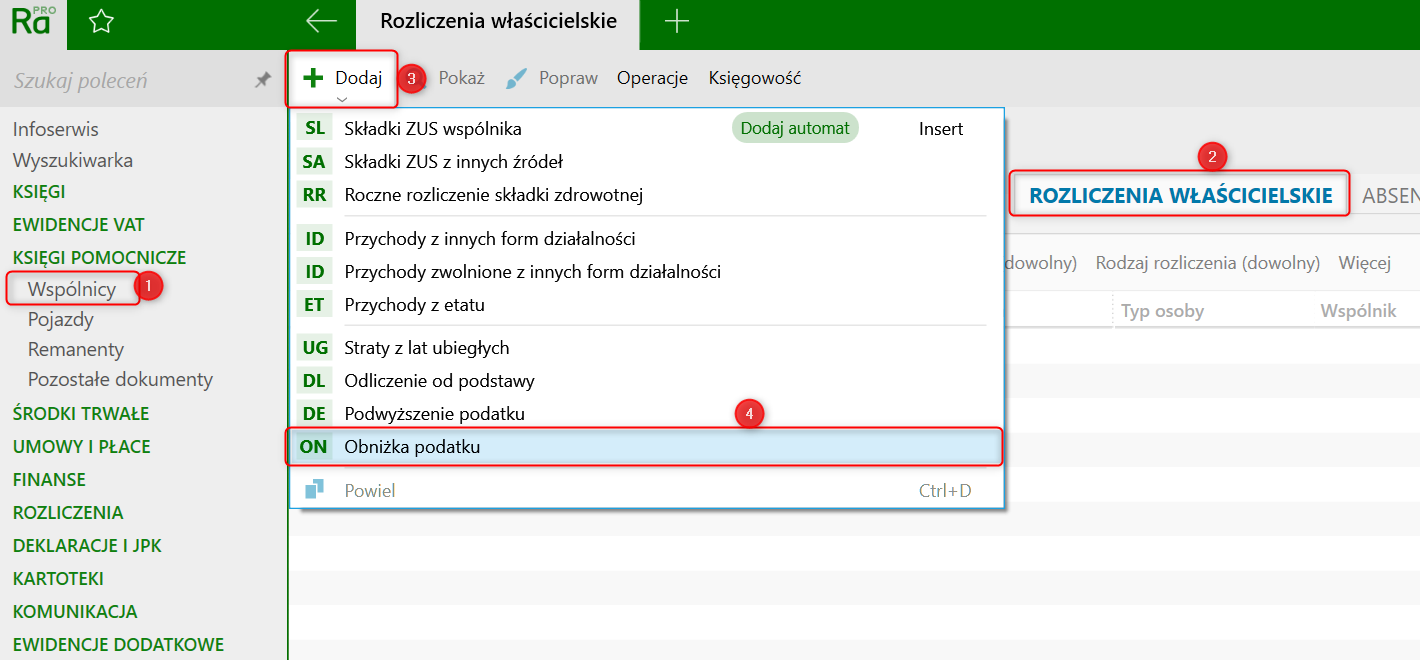Expand the FINANSE section

(x=49, y=479)
